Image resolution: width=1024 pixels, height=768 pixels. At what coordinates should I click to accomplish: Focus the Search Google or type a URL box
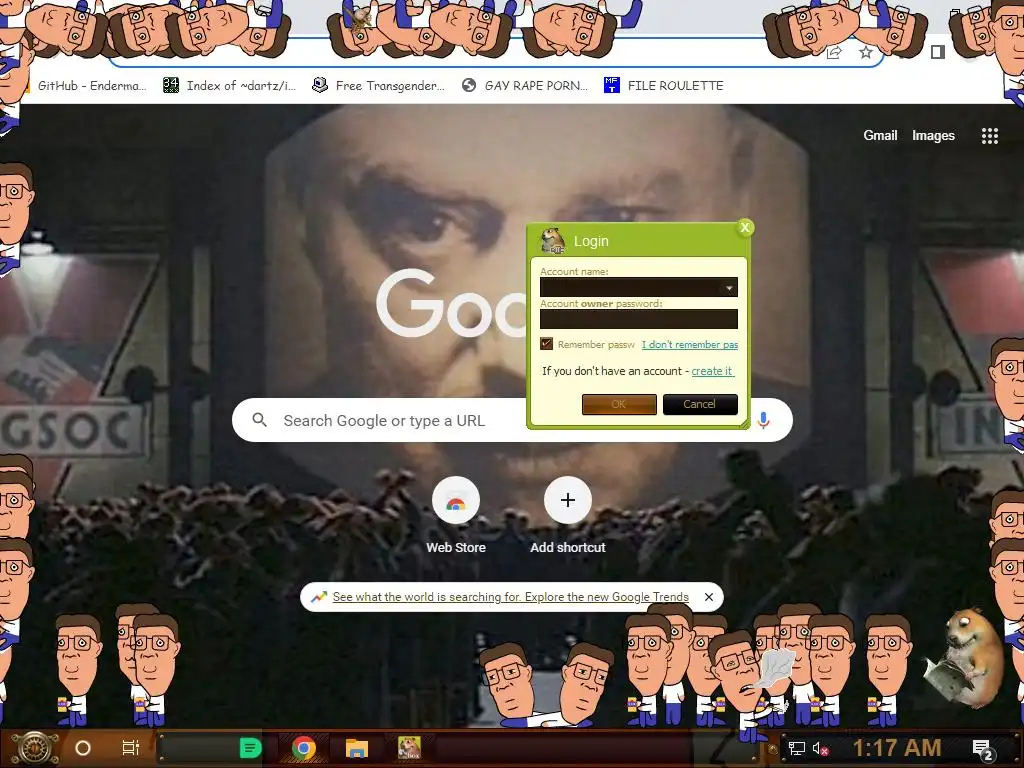tap(512, 420)
